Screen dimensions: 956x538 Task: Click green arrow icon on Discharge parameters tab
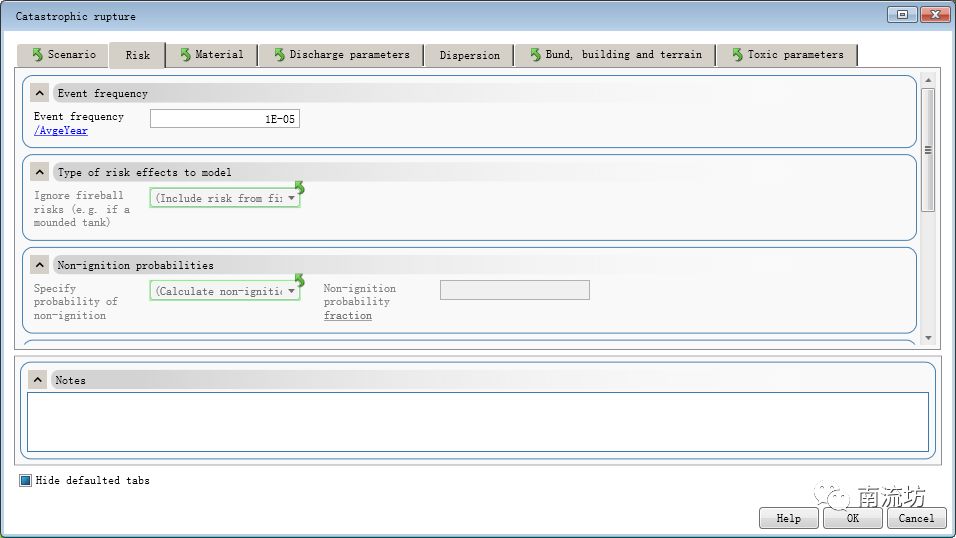pos(279,55)
